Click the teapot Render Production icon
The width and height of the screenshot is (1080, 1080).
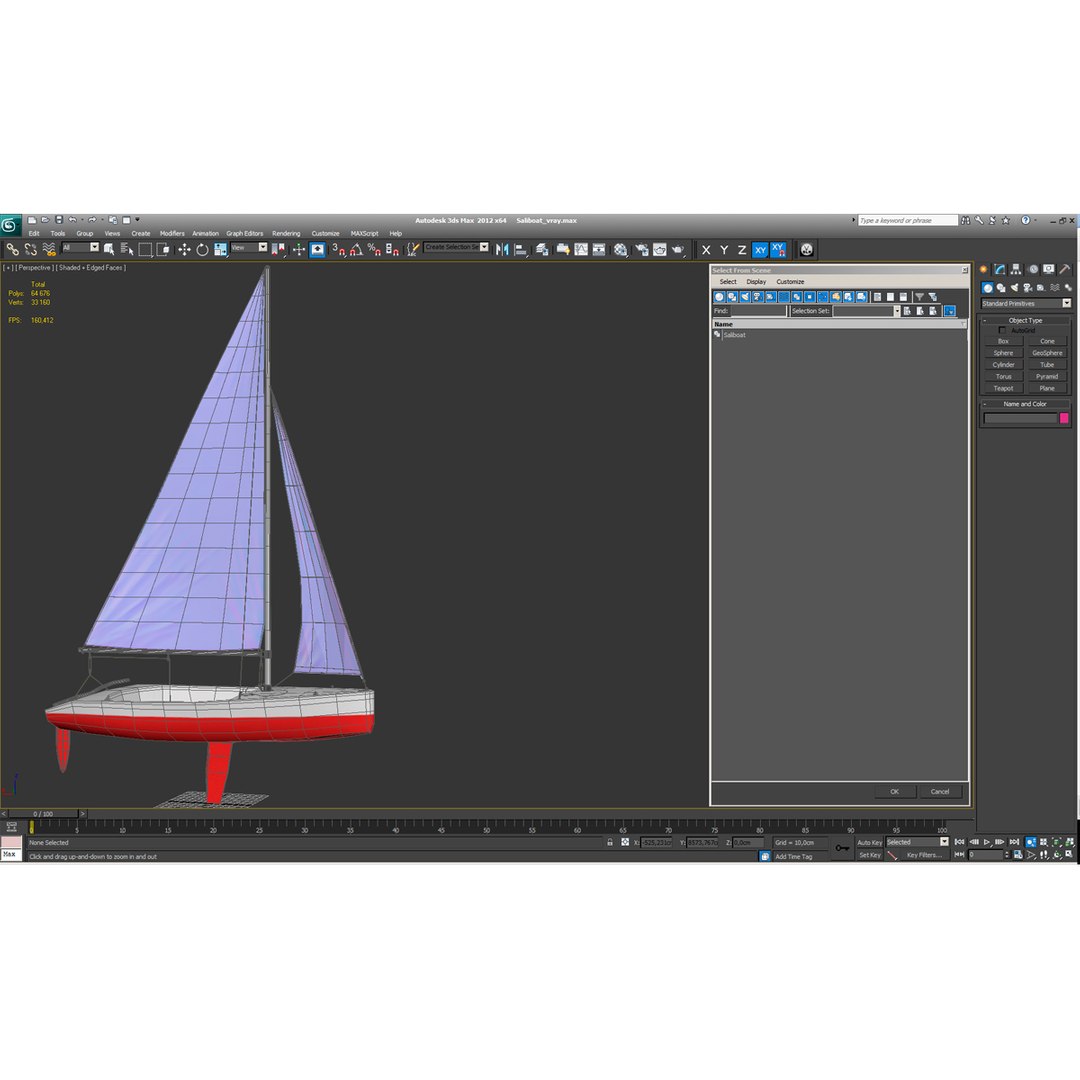678,249
